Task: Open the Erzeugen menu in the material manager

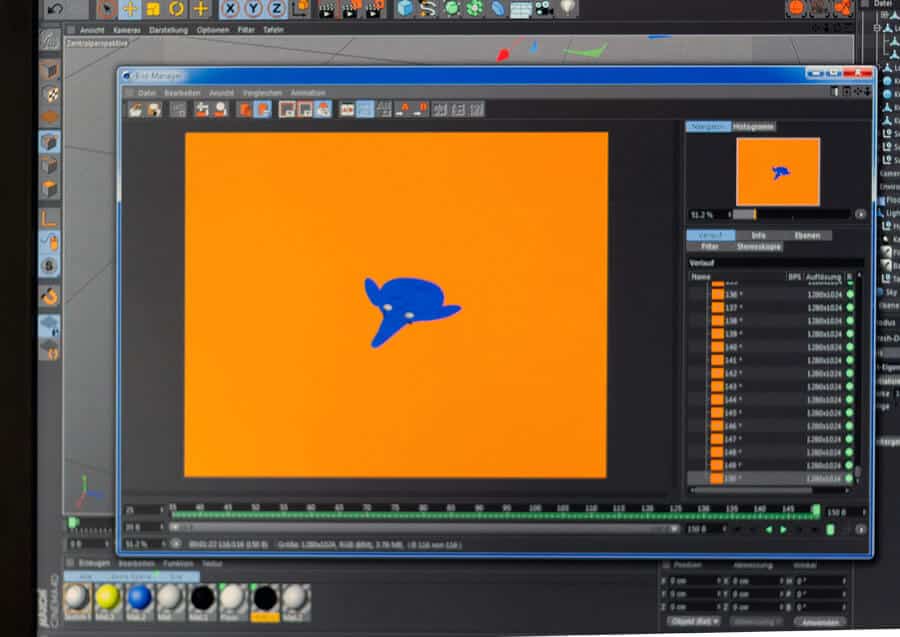Action: click(x=94, y=564)
